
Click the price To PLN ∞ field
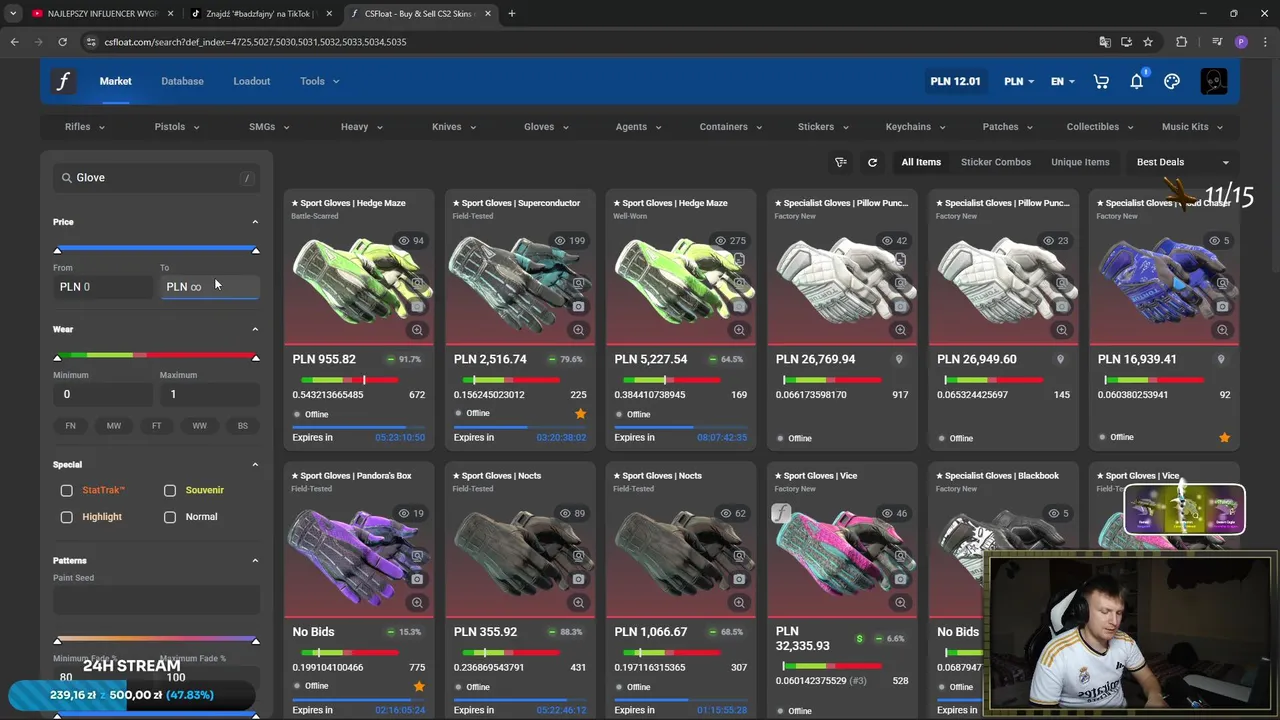point(209,287)
